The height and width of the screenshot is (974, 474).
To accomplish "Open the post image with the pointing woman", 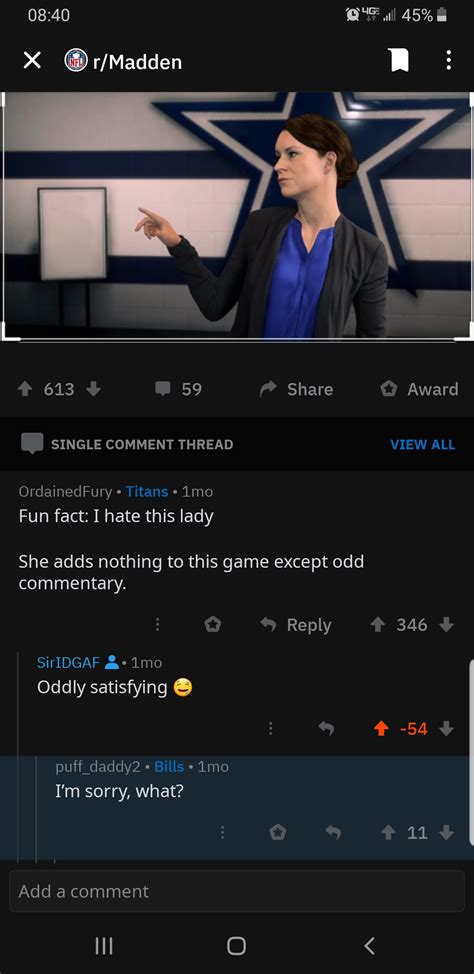I will point(237,216).
